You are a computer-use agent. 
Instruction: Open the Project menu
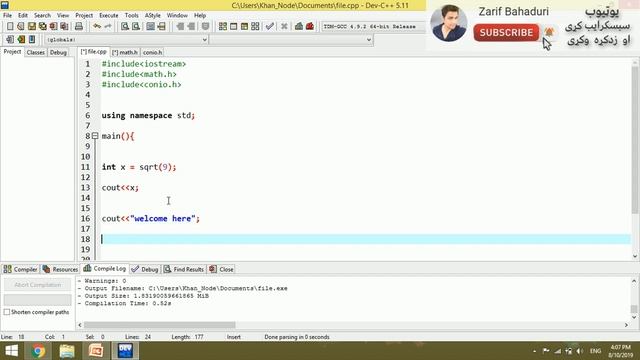point(84,16)
